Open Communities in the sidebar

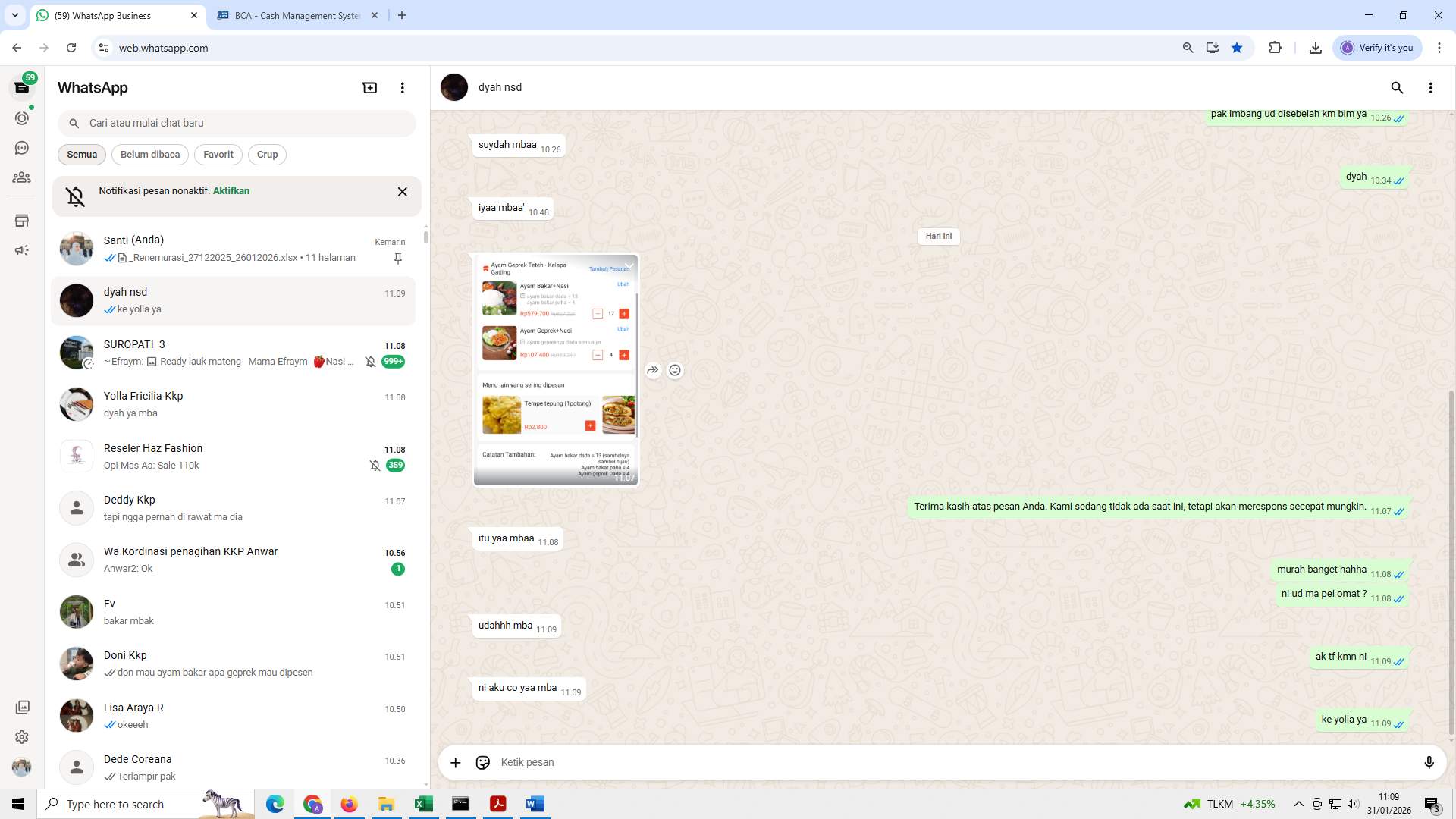coord(22,177)
